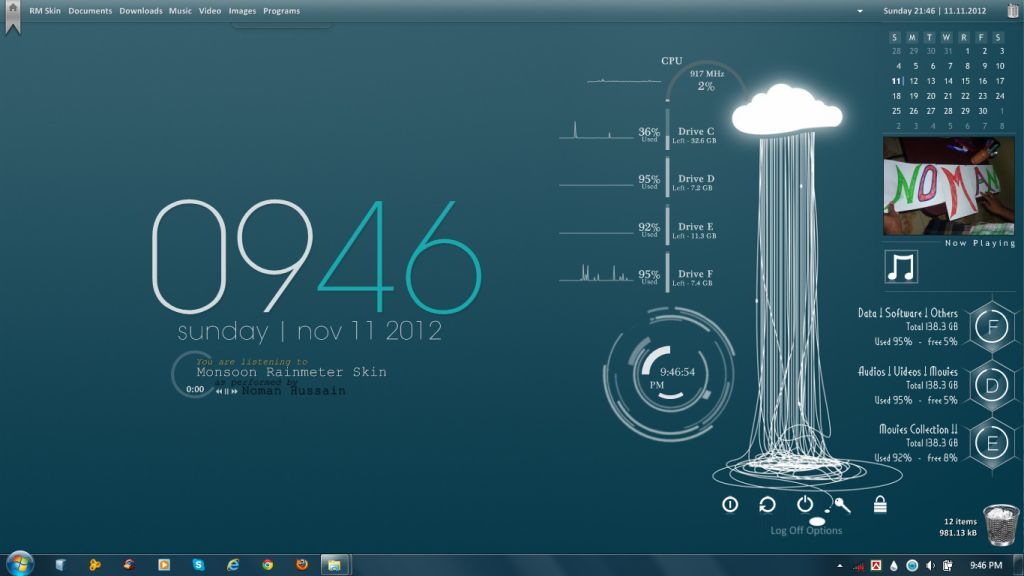The image size is (1024, 576).
Task: Click the power standby icon
Action: click(805, 504)
